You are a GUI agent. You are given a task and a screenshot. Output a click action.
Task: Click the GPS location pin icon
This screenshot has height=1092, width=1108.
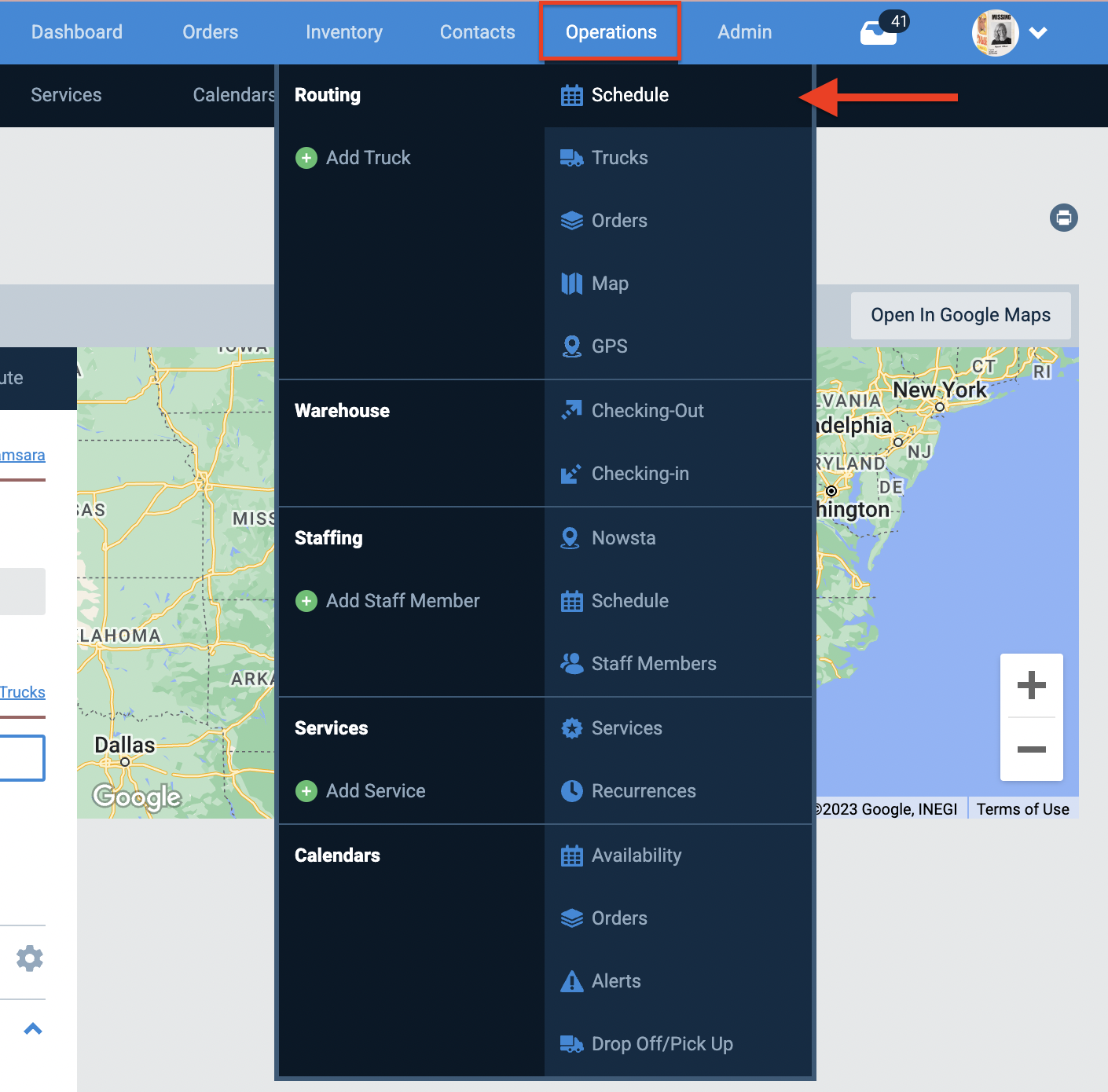(x=572, y=346)
